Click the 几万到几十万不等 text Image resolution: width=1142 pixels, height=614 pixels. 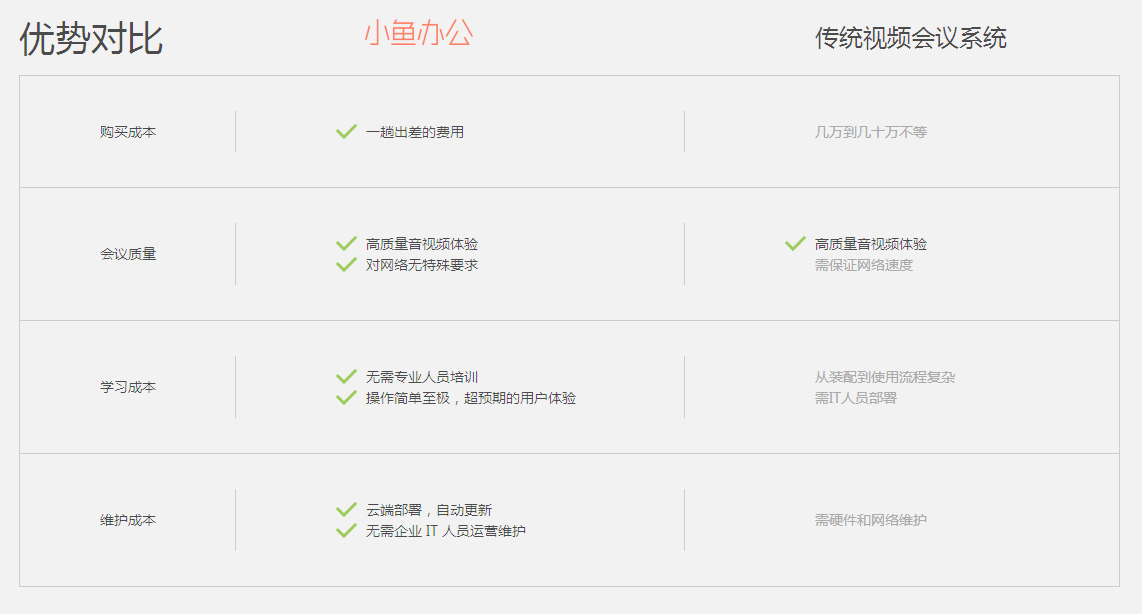870,132
